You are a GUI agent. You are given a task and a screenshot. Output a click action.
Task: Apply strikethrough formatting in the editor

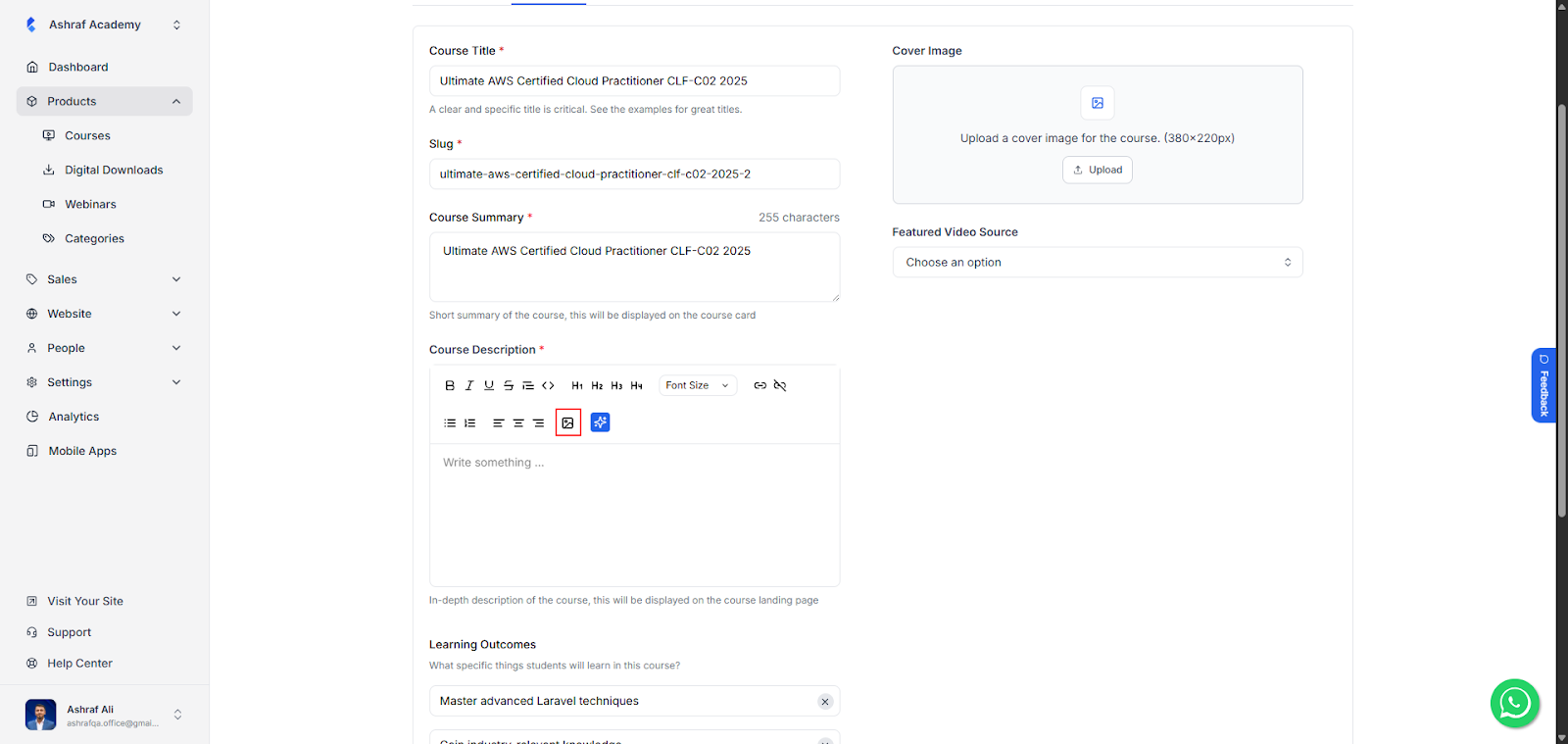[509, 385]
